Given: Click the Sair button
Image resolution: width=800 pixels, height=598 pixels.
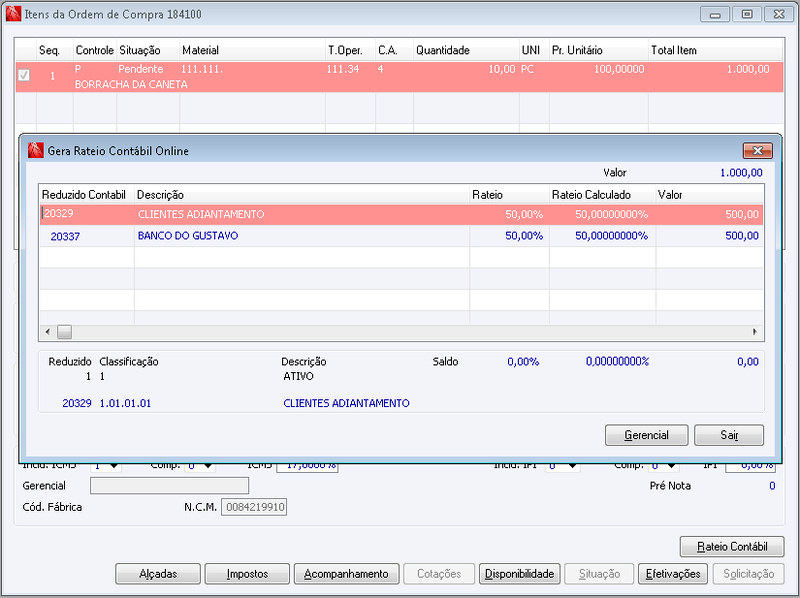Looking at the screenshot, I should coord(729,435).
